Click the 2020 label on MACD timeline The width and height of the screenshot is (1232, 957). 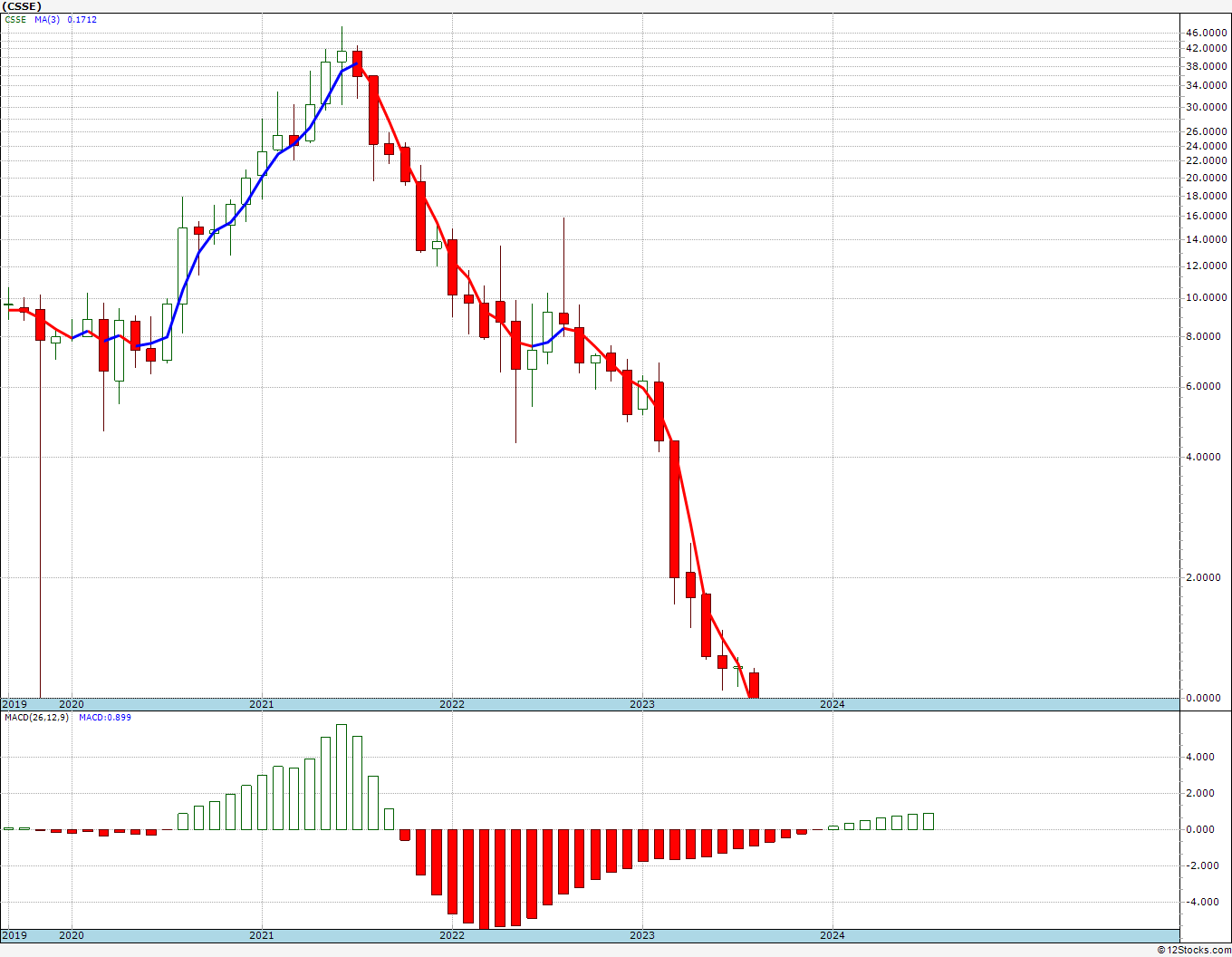pos(71,935)
